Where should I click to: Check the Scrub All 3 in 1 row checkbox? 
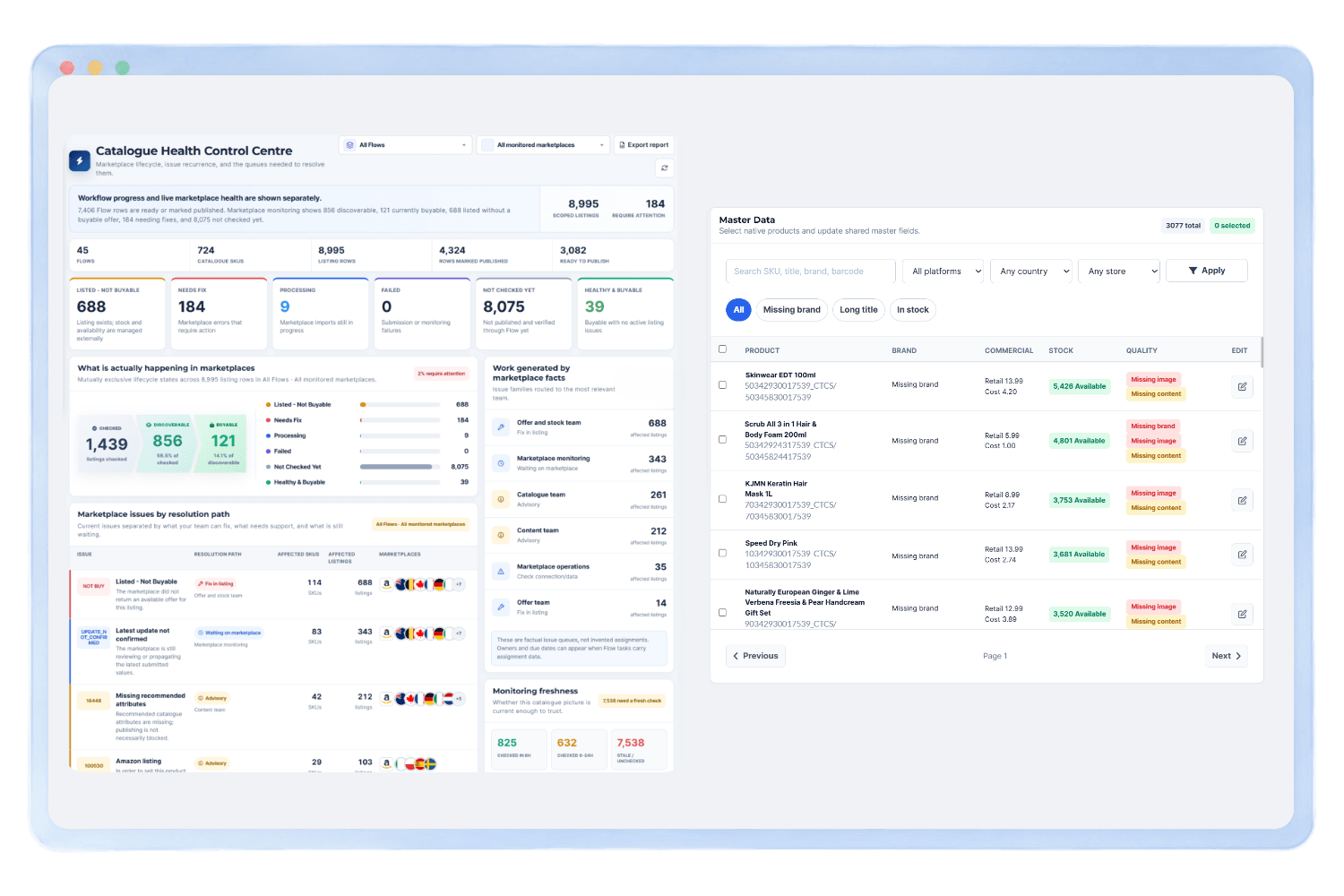722,440
